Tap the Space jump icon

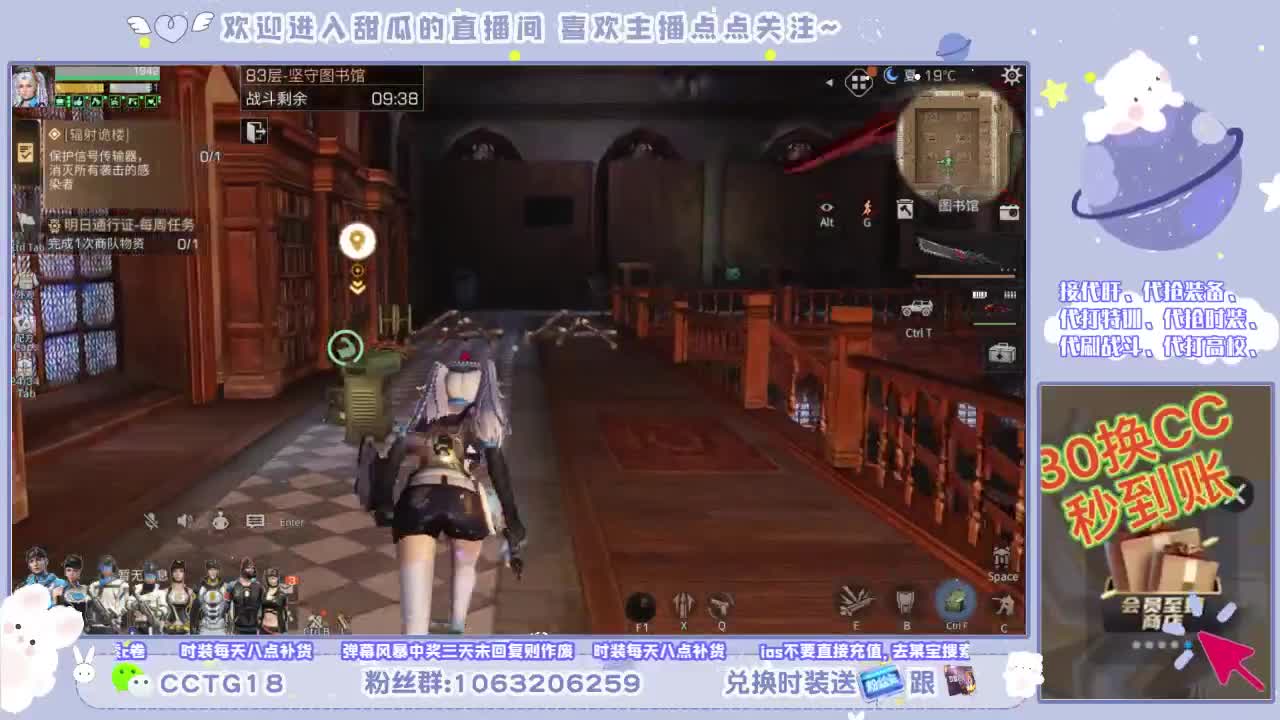pyautogui.click(x=1003, y=557)
